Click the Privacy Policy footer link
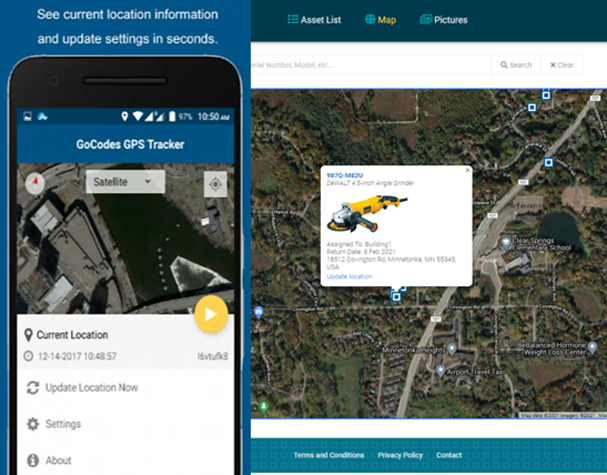 tap(400, 455)
